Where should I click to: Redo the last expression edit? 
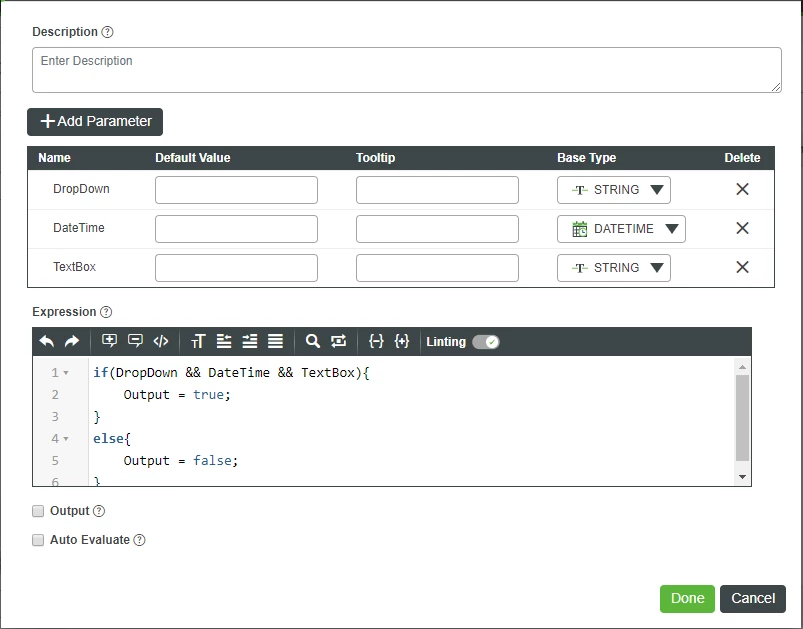pos(72,341)
